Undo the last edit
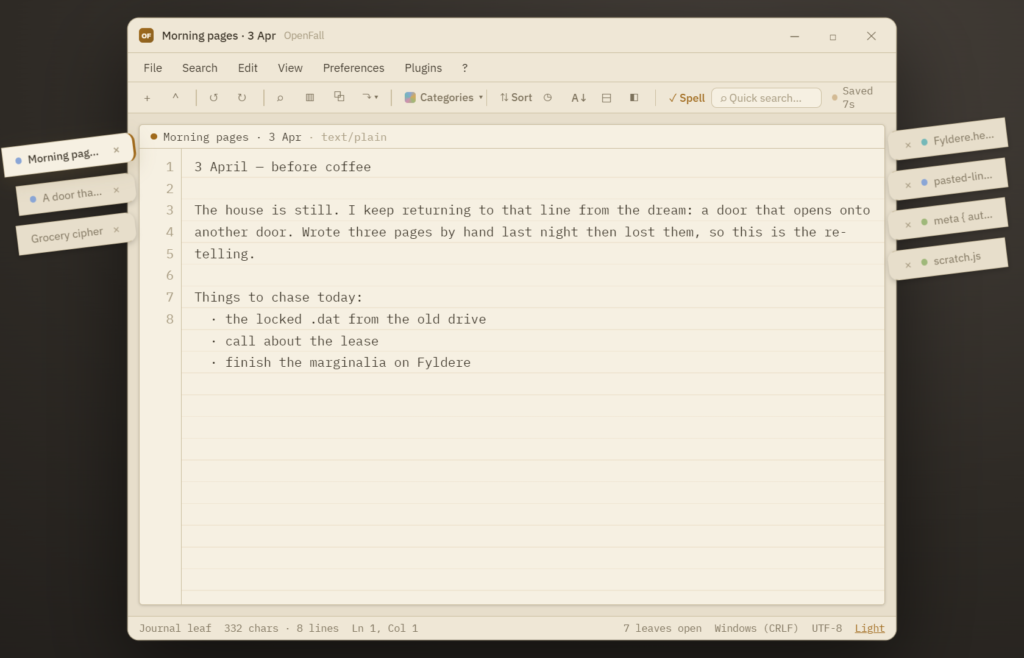Screen dimensions: 1024x658 (214, 98)
